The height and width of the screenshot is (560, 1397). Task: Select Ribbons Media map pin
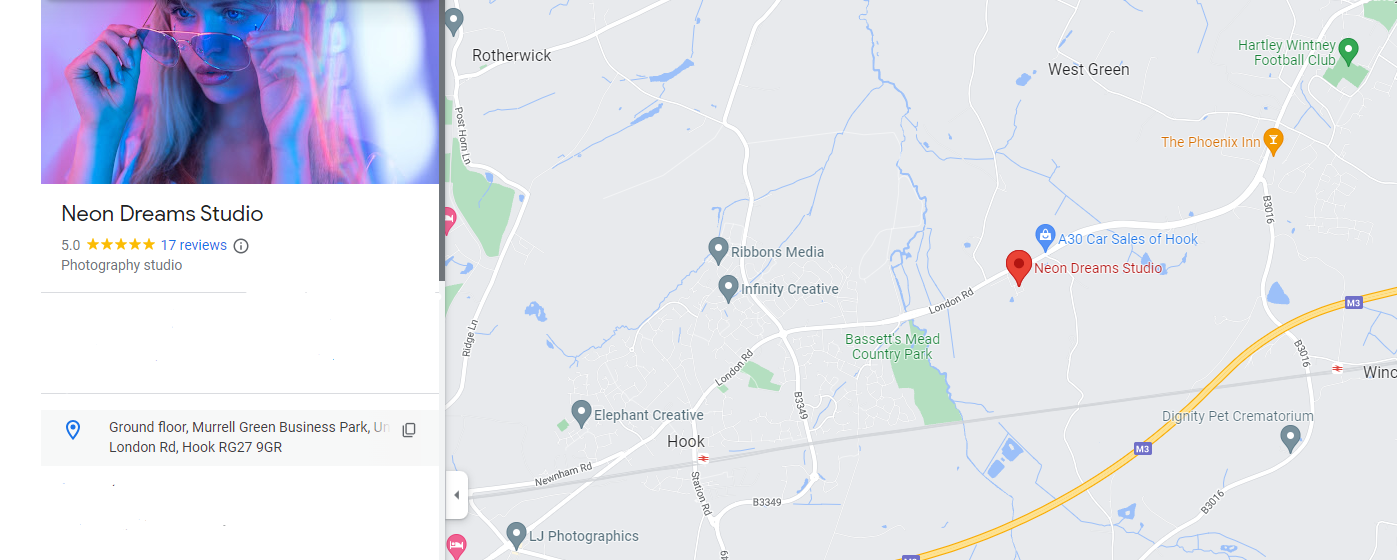[717, 250]
